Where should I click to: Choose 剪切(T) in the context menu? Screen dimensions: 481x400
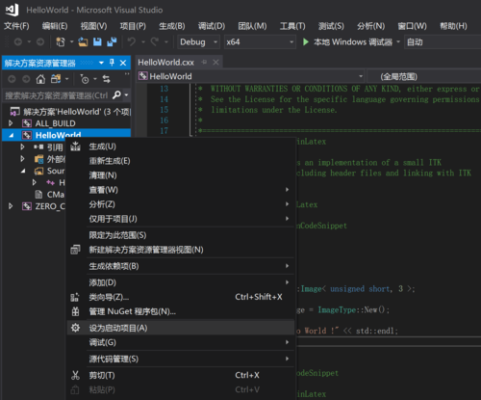(180, 375)
